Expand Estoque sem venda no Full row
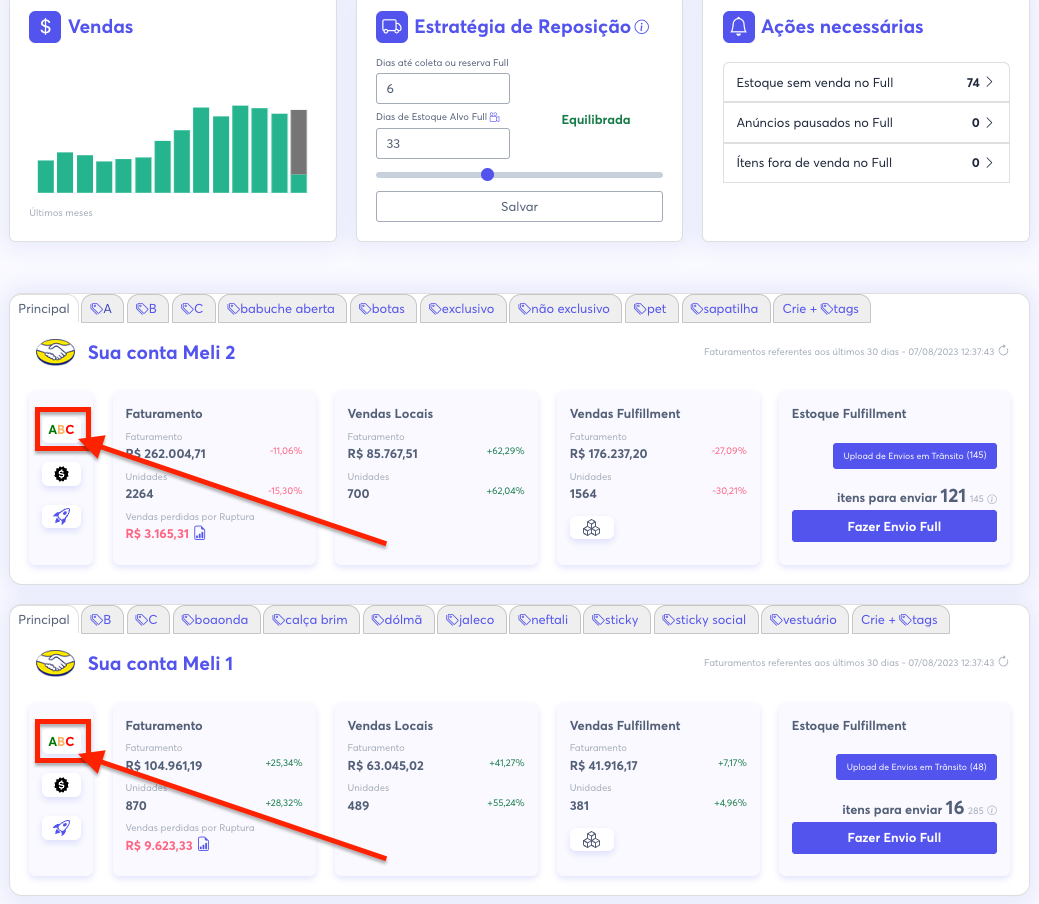The height and width of the screenshot is (904, 1039). pyautogui.click(x=866, y=82)
